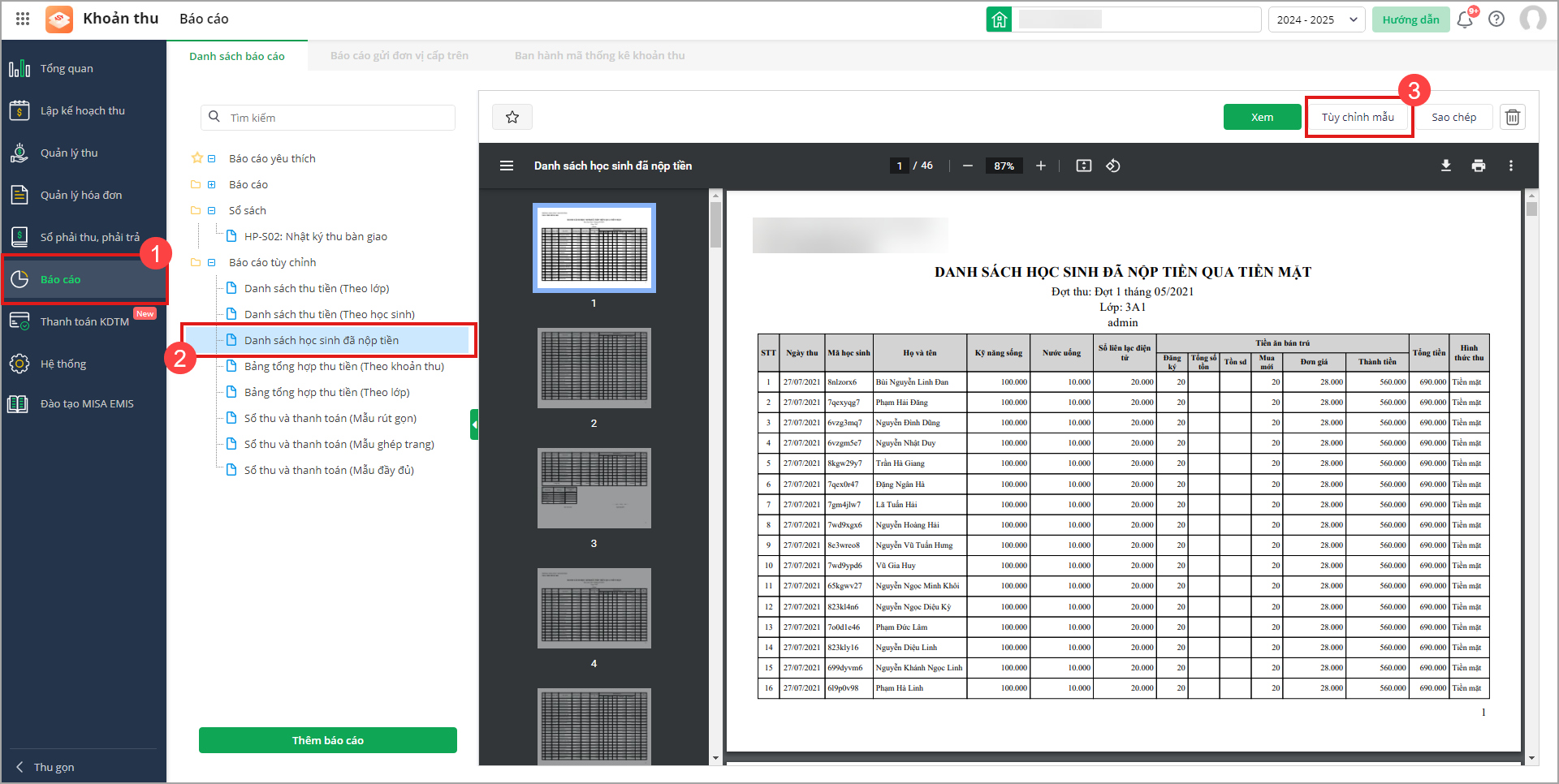Expand the Báo cáo folder
1559x784 pixels.
212,184
